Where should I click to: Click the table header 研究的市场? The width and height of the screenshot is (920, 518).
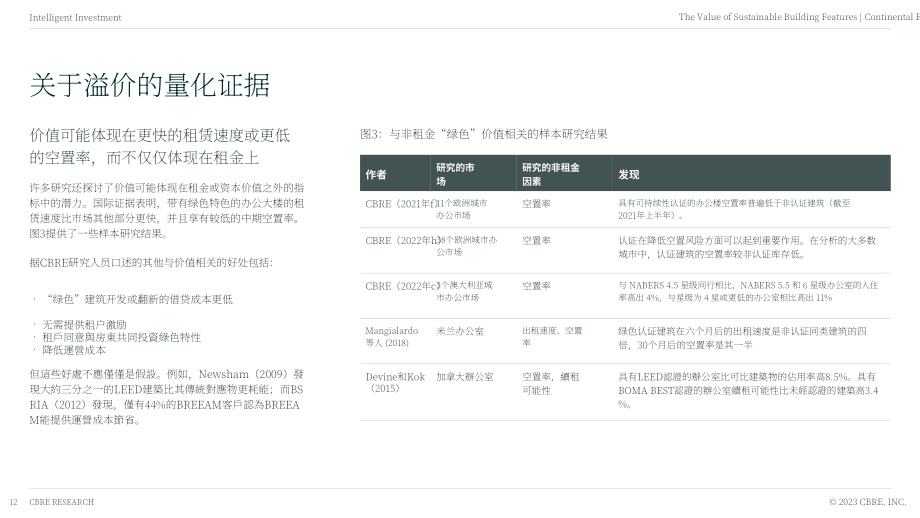tap(455, 174)
